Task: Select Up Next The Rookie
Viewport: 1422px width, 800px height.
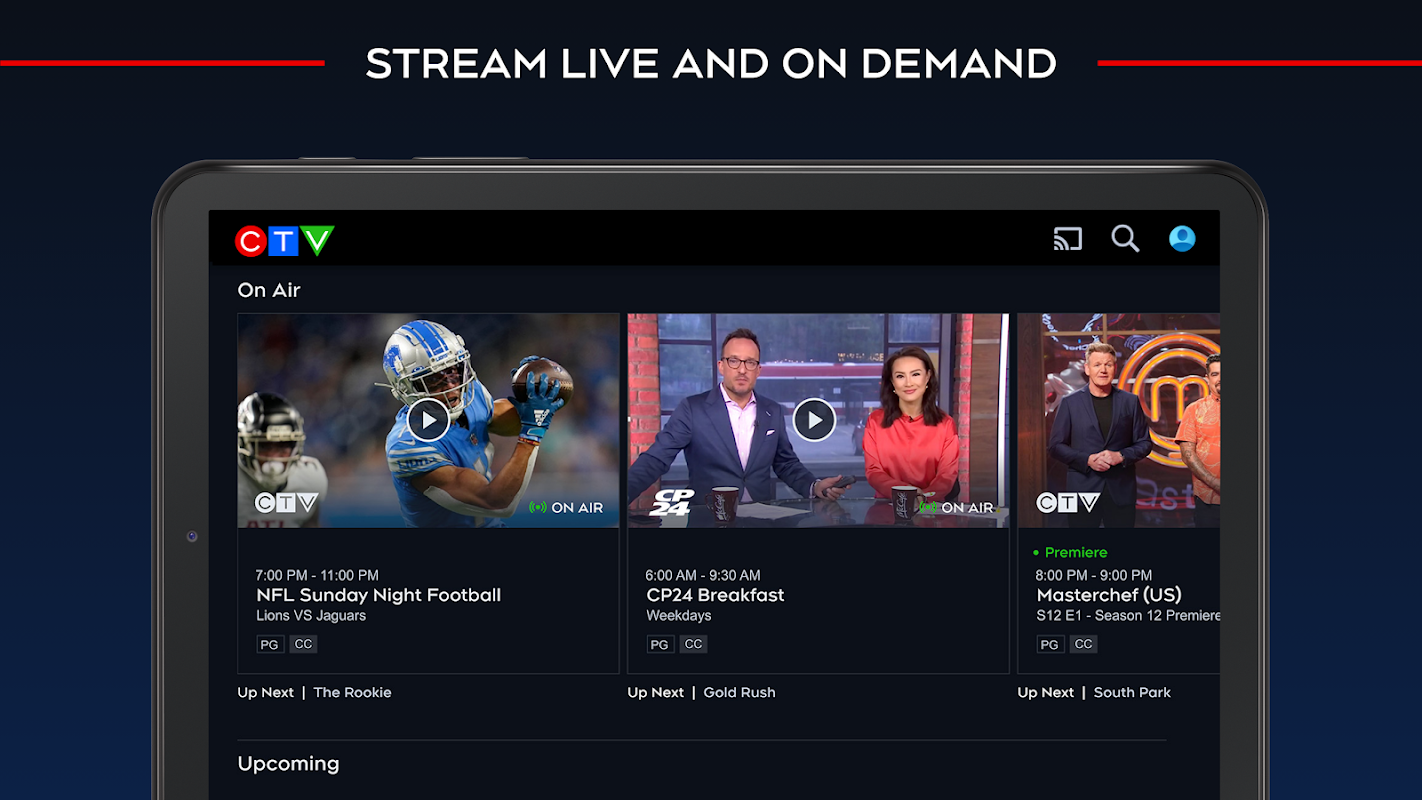Action: (x=314, y=692)
